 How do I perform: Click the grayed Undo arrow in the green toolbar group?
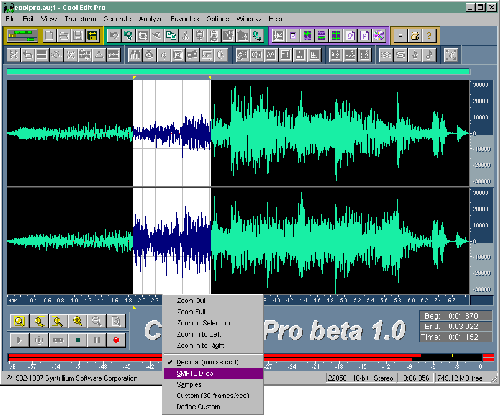pyautogui.click(x=114, y=35)
